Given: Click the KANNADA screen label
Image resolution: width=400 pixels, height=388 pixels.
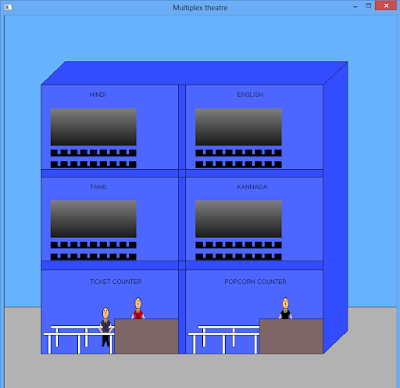Looking at the screenshot, I should tap(252, 187).
